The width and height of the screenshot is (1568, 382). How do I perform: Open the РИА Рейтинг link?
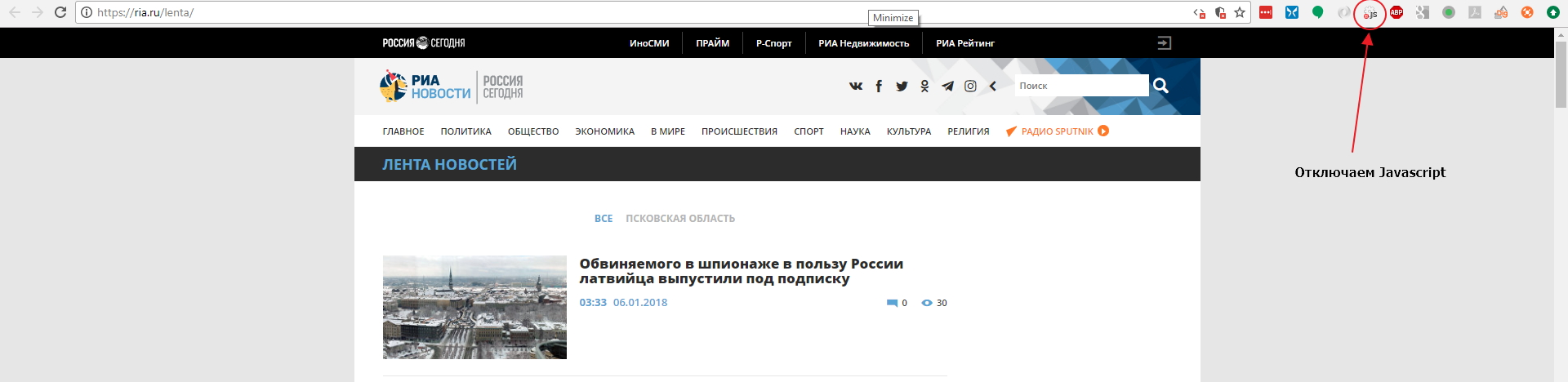click(x=965, y=43)
